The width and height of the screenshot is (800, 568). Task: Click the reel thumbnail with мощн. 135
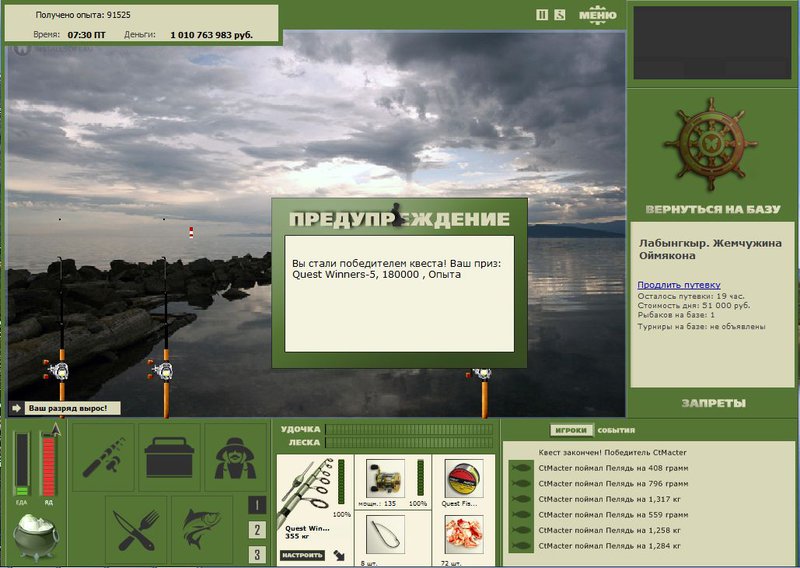point(385,478)
